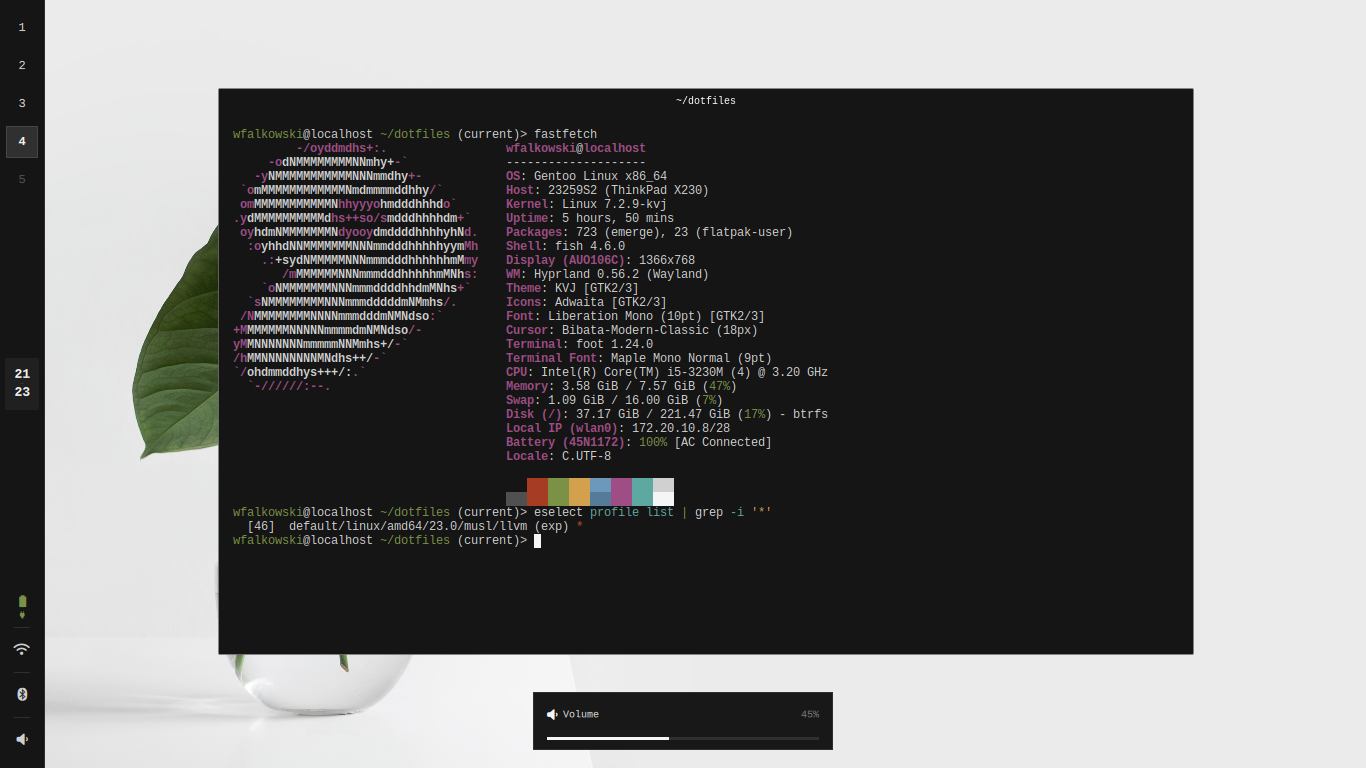
Task: Toggle the Bluetooth icon in the sidebar
Action: [22, 694]
